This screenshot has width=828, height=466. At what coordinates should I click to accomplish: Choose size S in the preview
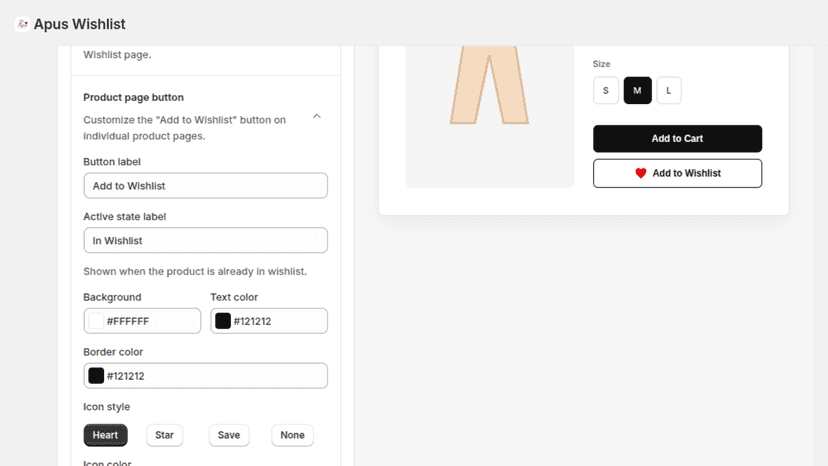(x=606, y=90)
